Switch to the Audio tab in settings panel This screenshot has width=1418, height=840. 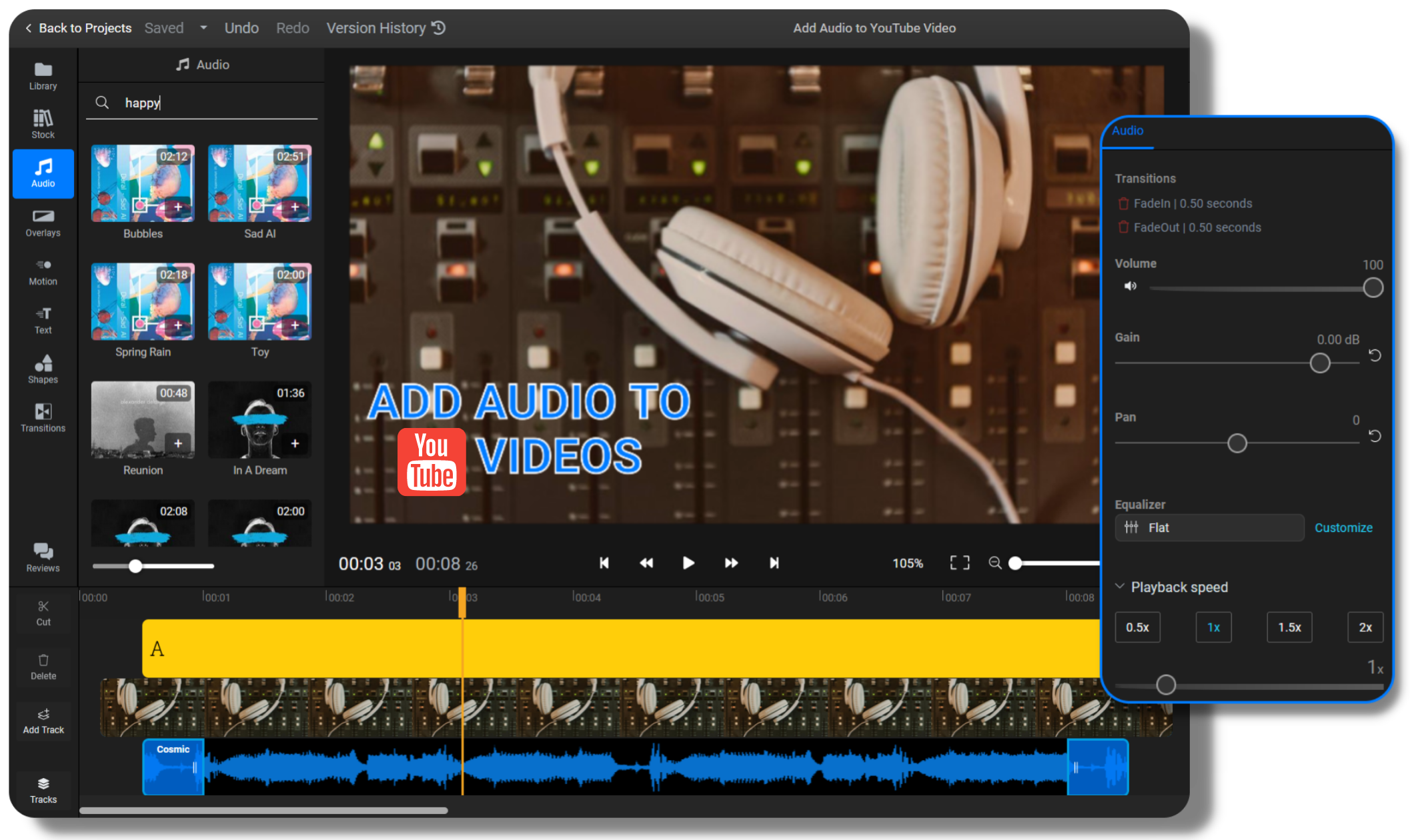point(1128,131)
